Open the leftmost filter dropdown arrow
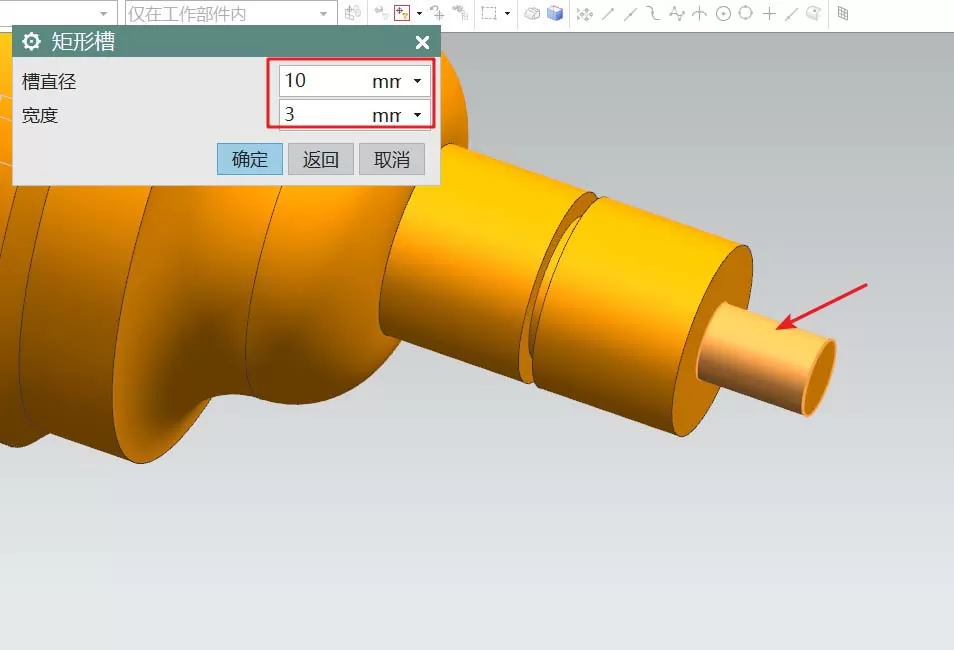954x650 pixels. coord(103,13)
